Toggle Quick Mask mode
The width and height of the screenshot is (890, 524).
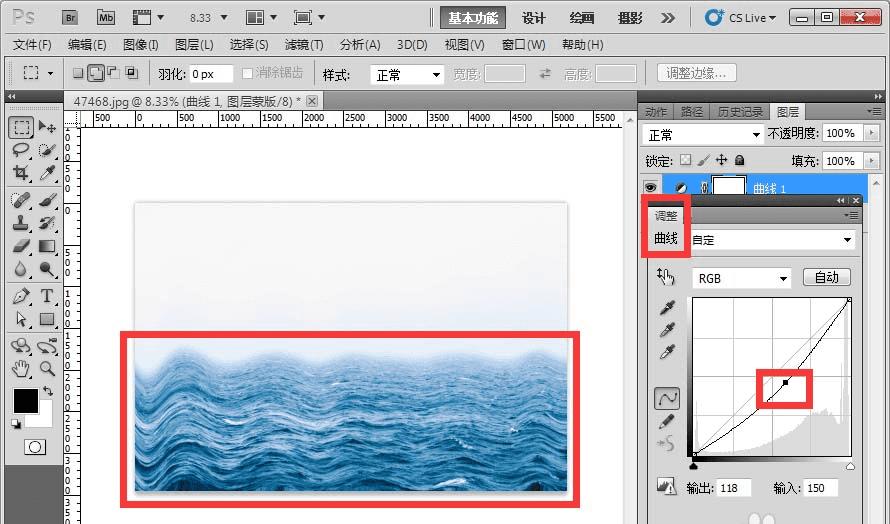tap(35, 447)
